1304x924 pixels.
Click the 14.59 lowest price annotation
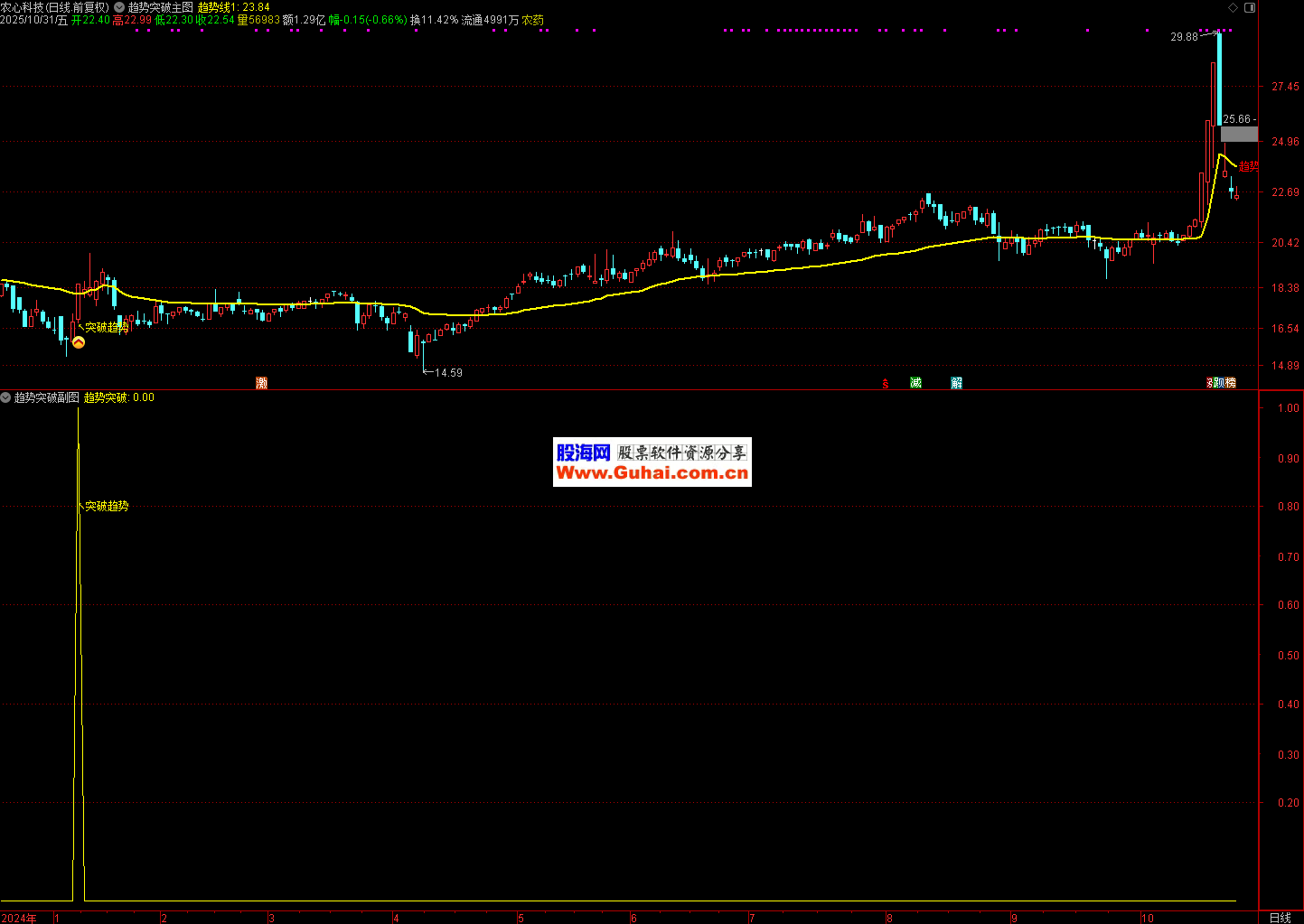448,373
